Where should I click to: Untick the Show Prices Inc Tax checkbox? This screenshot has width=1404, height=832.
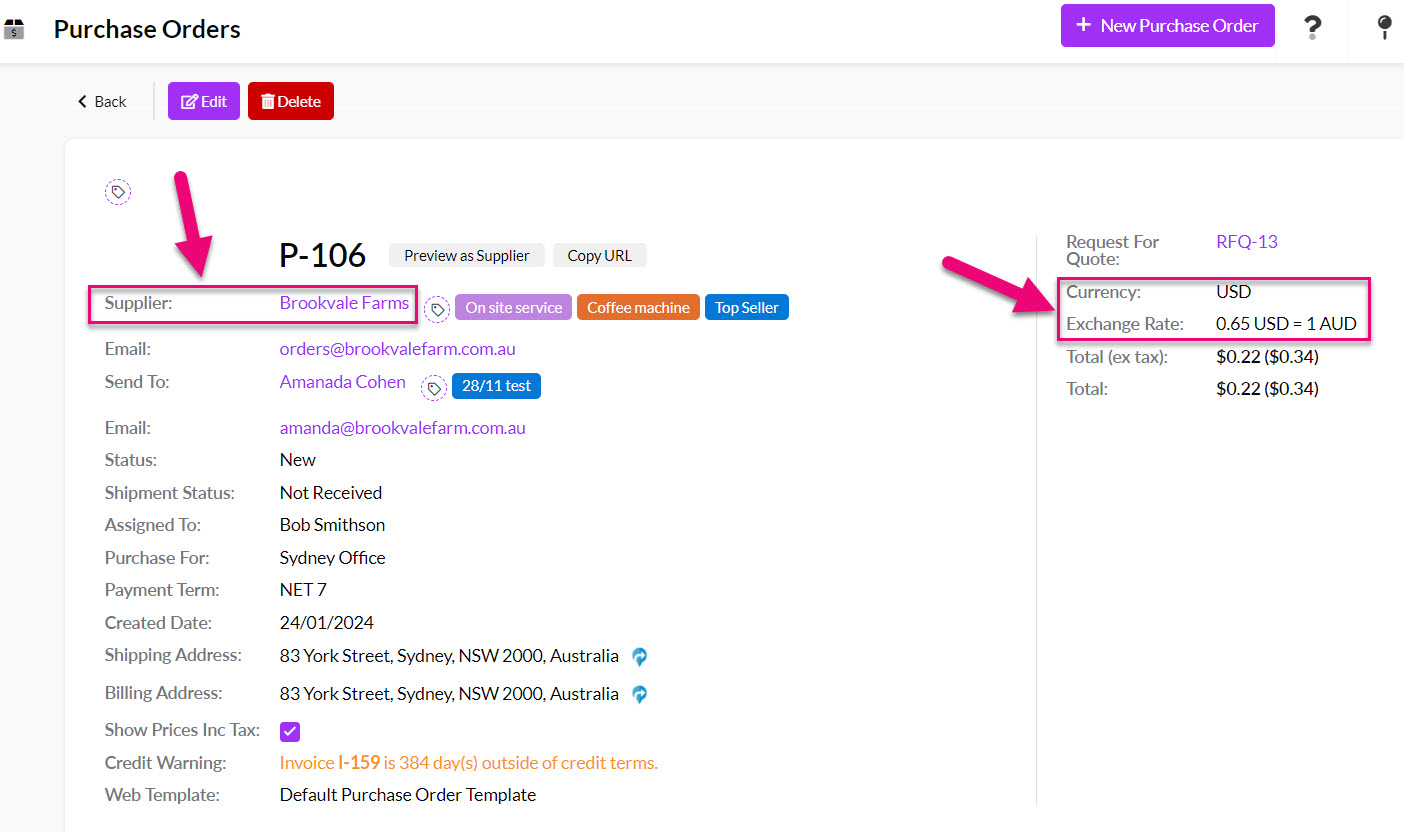coord(290,732)
